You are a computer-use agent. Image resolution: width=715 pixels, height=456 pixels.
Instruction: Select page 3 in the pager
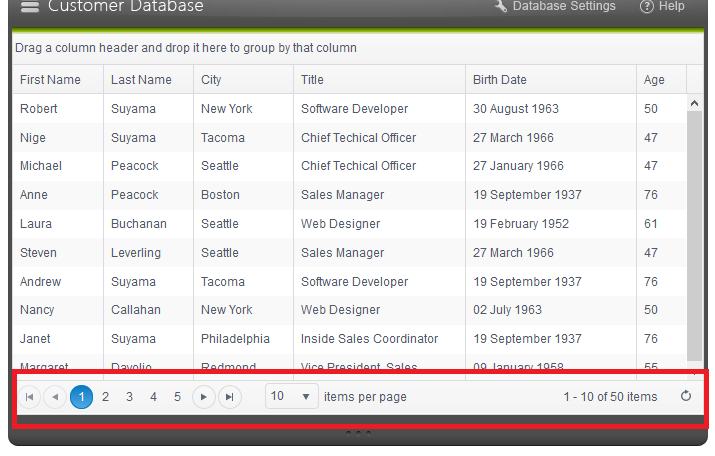tap(130, 397)
